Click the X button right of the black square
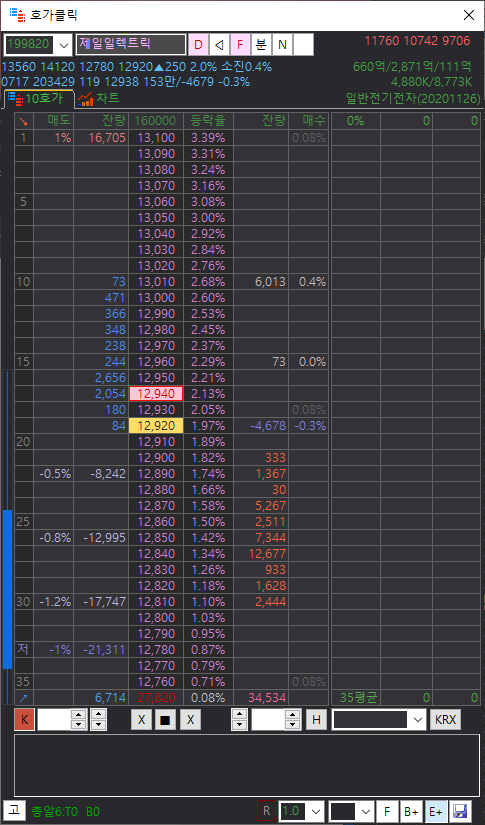485x825 pixels. point(190,720)
